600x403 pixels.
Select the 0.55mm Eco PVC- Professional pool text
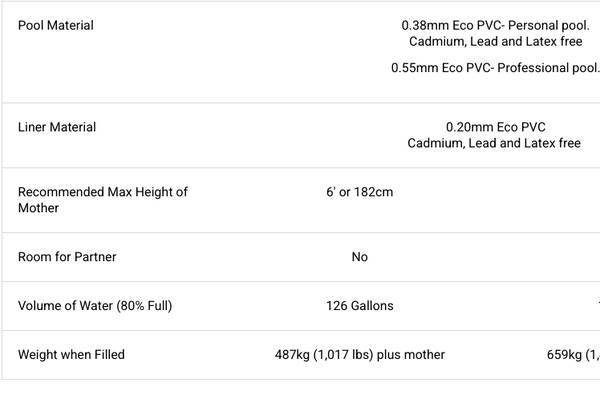tap(495, 69)
